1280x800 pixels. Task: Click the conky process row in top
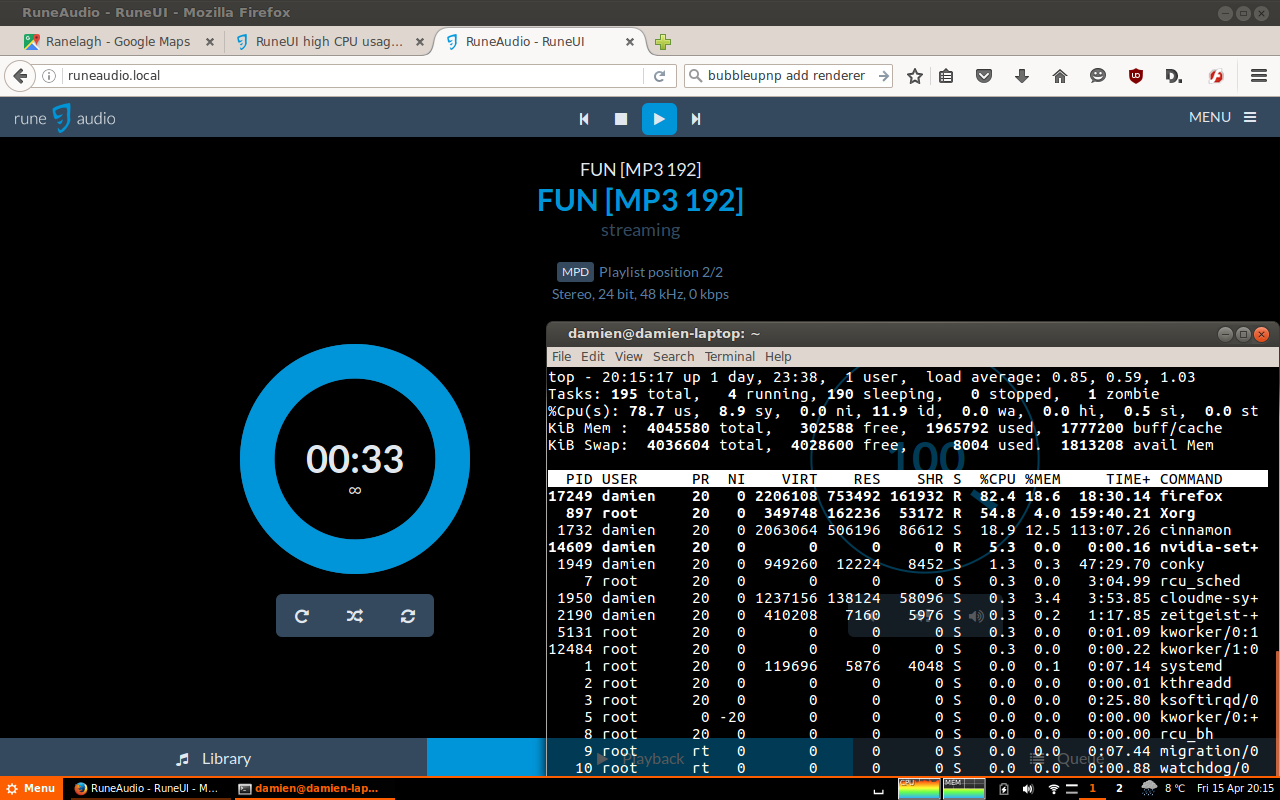[x=910, y=564]
